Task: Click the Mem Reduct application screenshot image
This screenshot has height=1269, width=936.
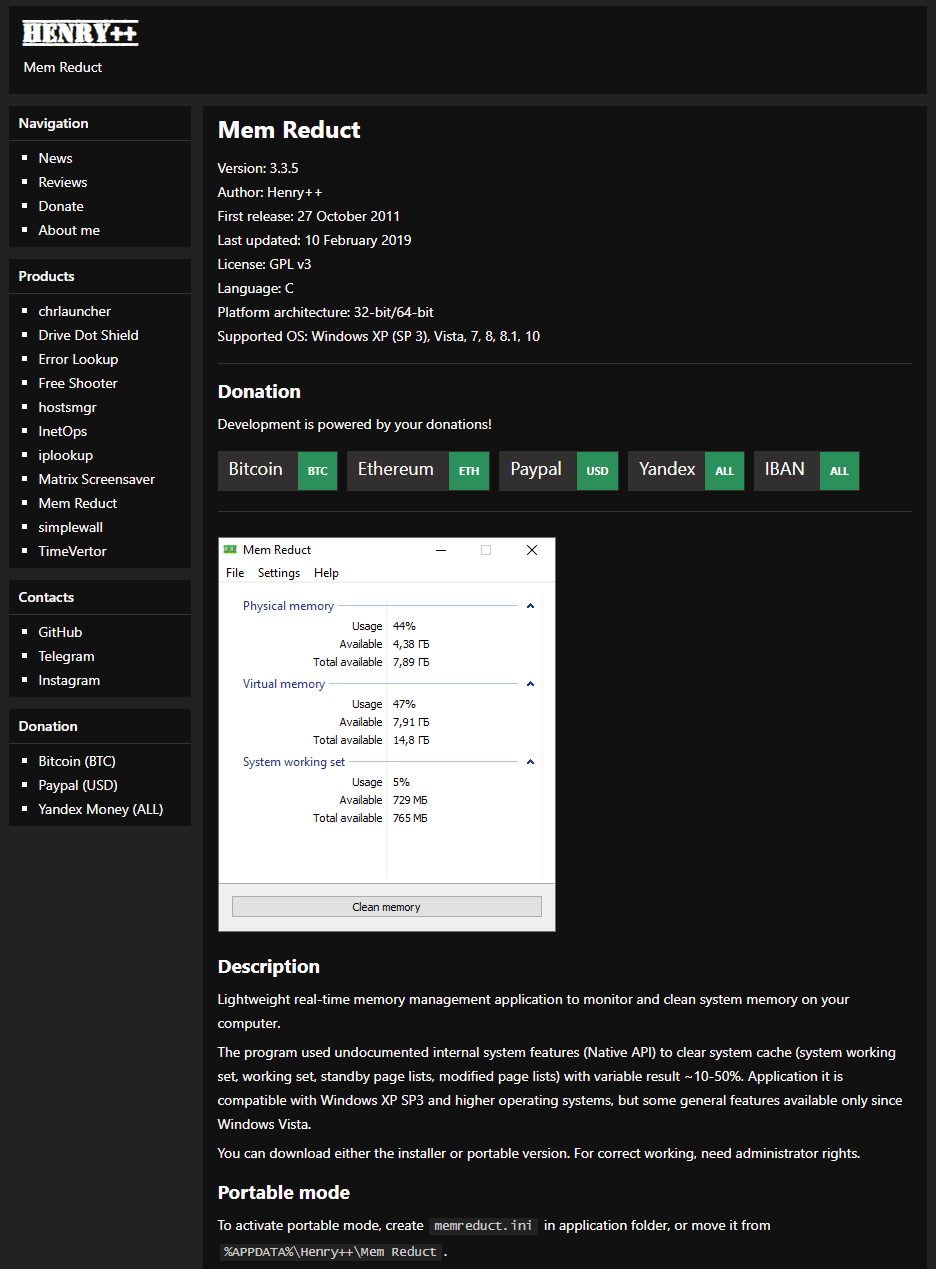Action: [387, 735]
